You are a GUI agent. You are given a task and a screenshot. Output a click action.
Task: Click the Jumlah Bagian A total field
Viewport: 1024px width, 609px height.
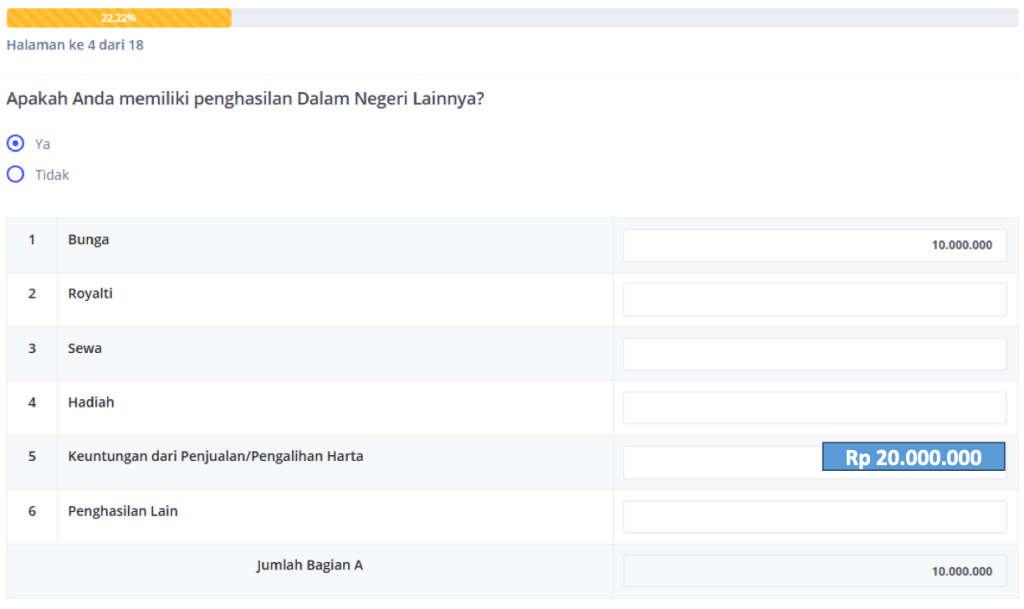coord(814,571)
